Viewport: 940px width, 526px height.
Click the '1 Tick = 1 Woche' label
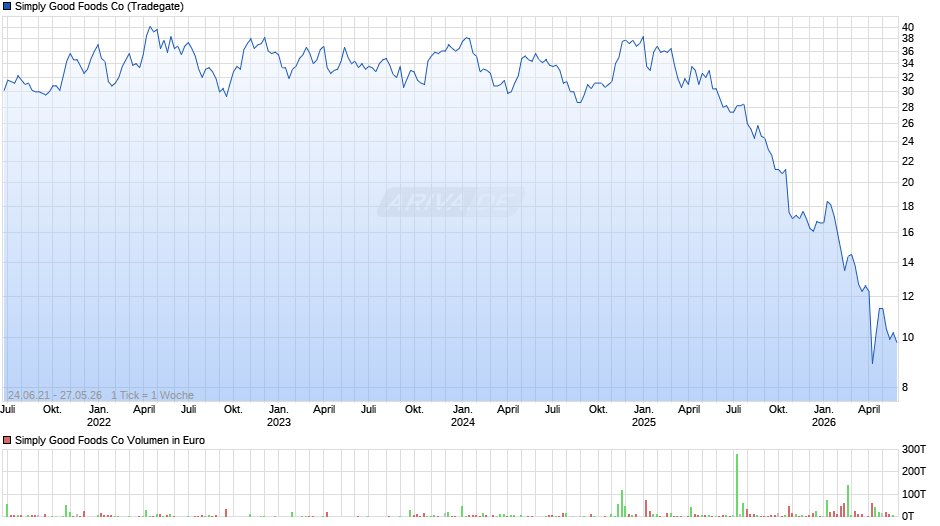152,395
